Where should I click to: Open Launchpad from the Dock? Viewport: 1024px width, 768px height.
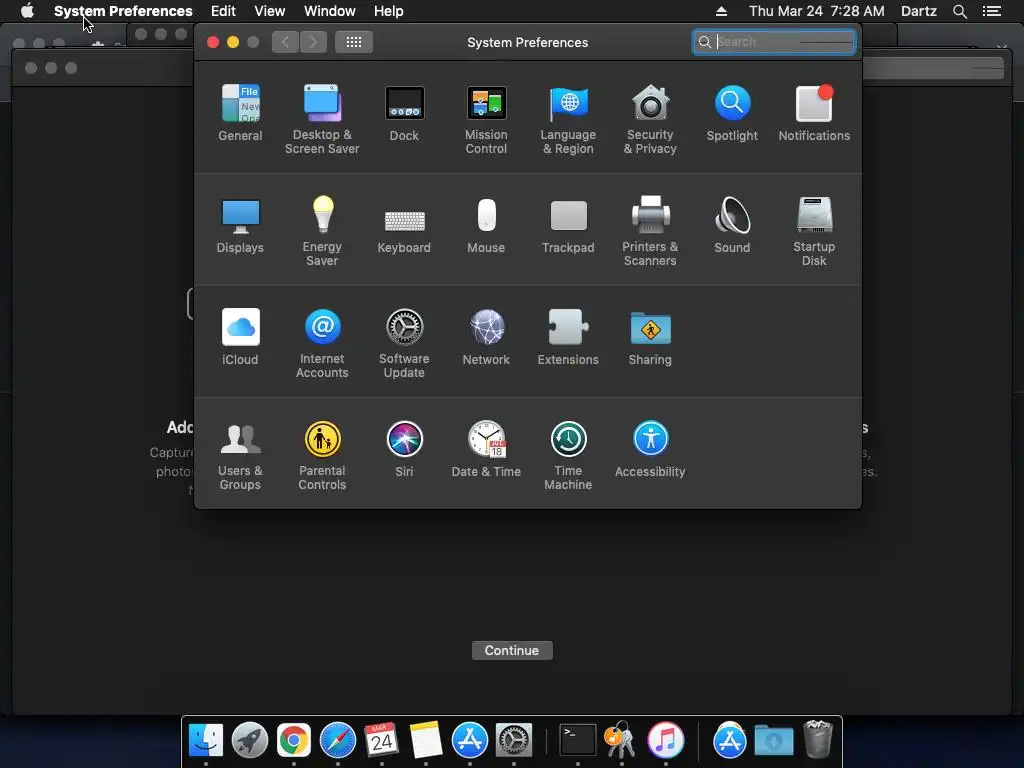coord(249,741)
